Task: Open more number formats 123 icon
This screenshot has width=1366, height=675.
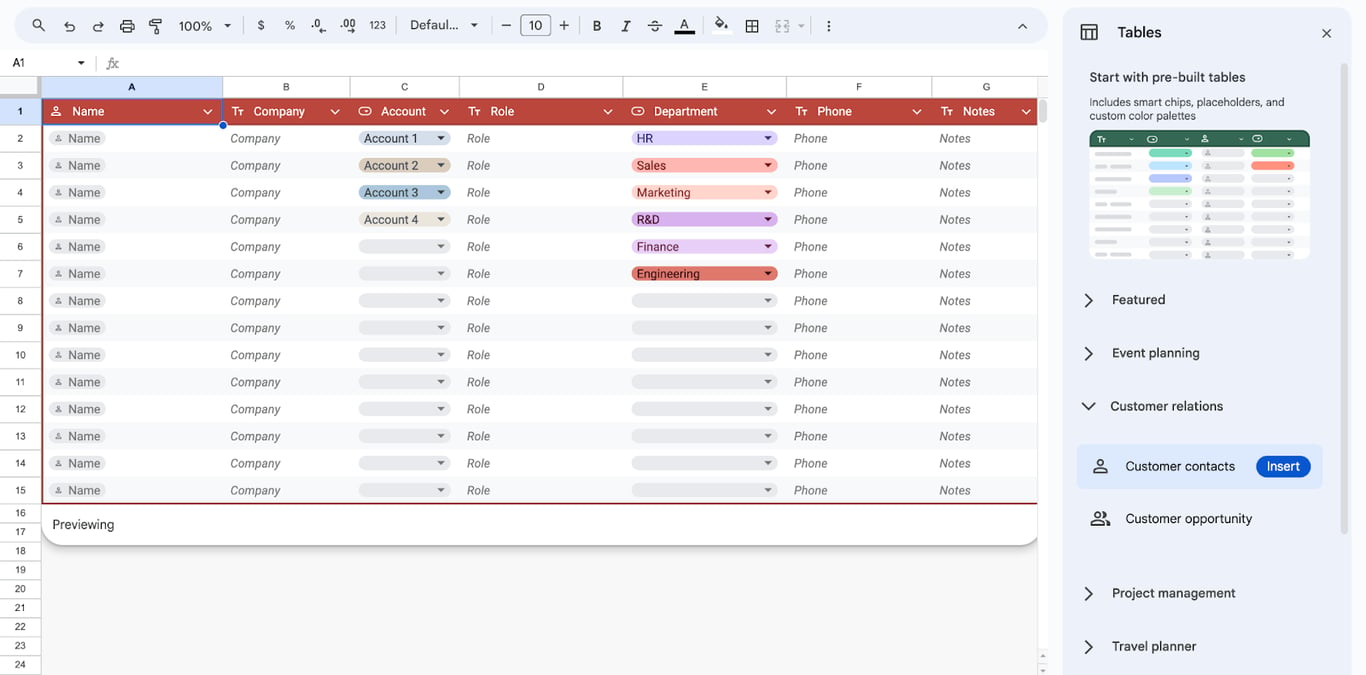Action: [x=377, y=26]
